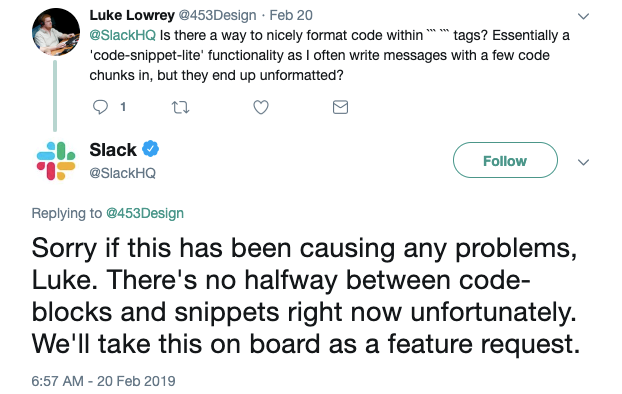This screenshot has width=622, height=394.
Task: Open chevron menu beside Follow button
Action: [583, 162]
